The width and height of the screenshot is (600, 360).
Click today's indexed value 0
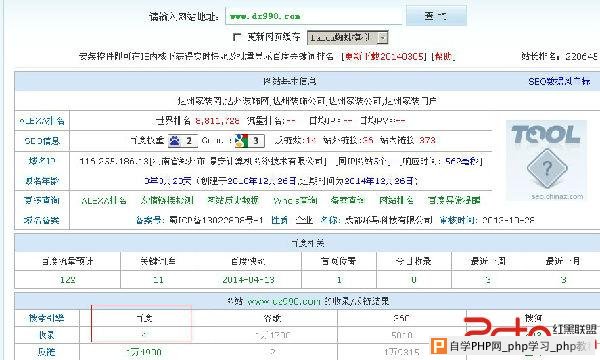click(x=414, y=280)
